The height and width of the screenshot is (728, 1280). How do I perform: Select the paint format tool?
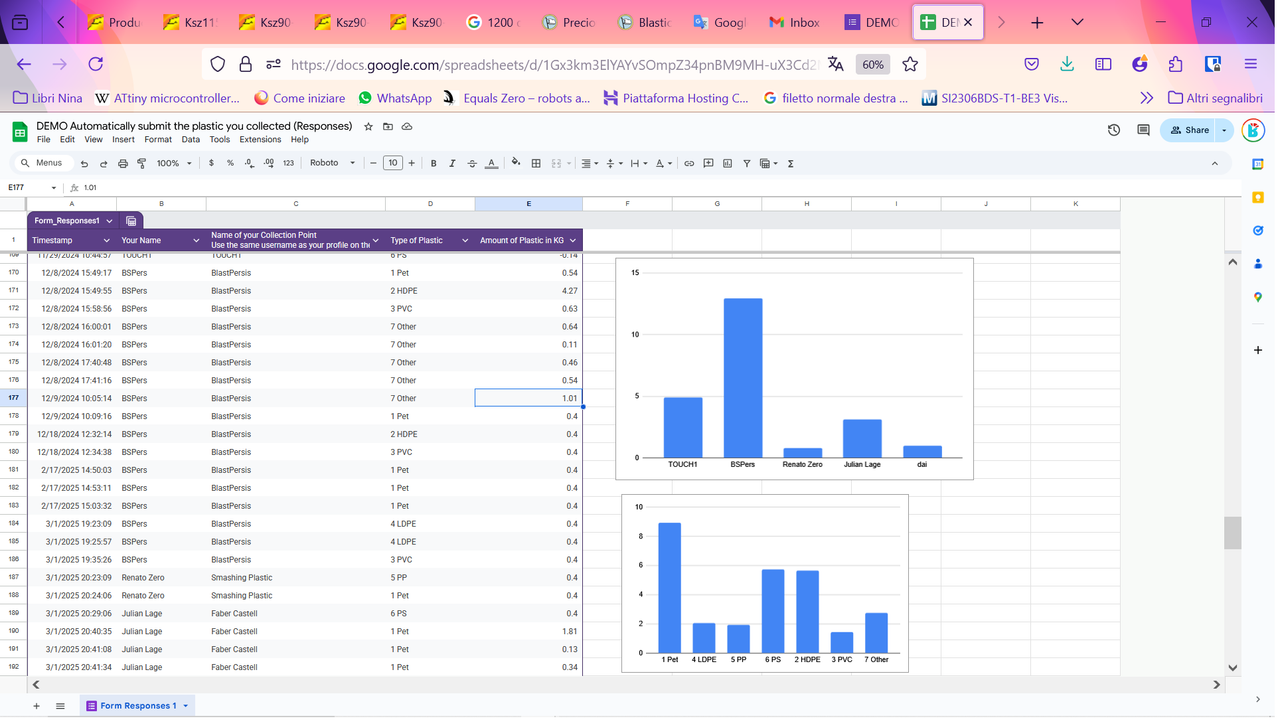142,163
